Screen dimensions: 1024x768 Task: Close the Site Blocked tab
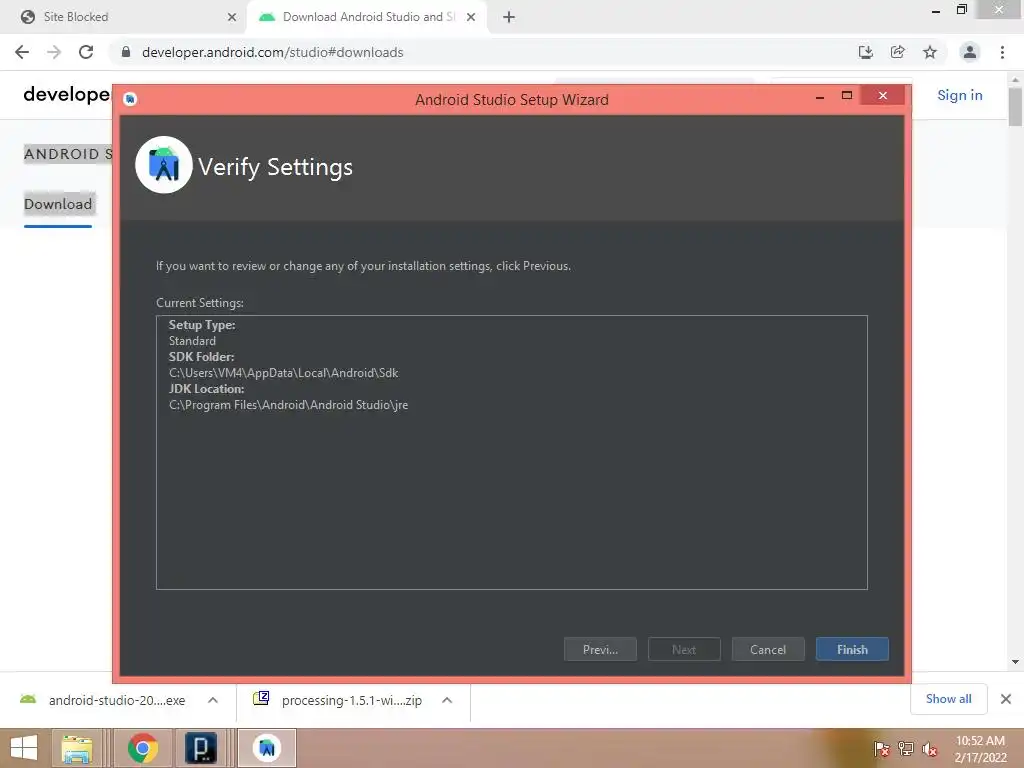point(232,17)
